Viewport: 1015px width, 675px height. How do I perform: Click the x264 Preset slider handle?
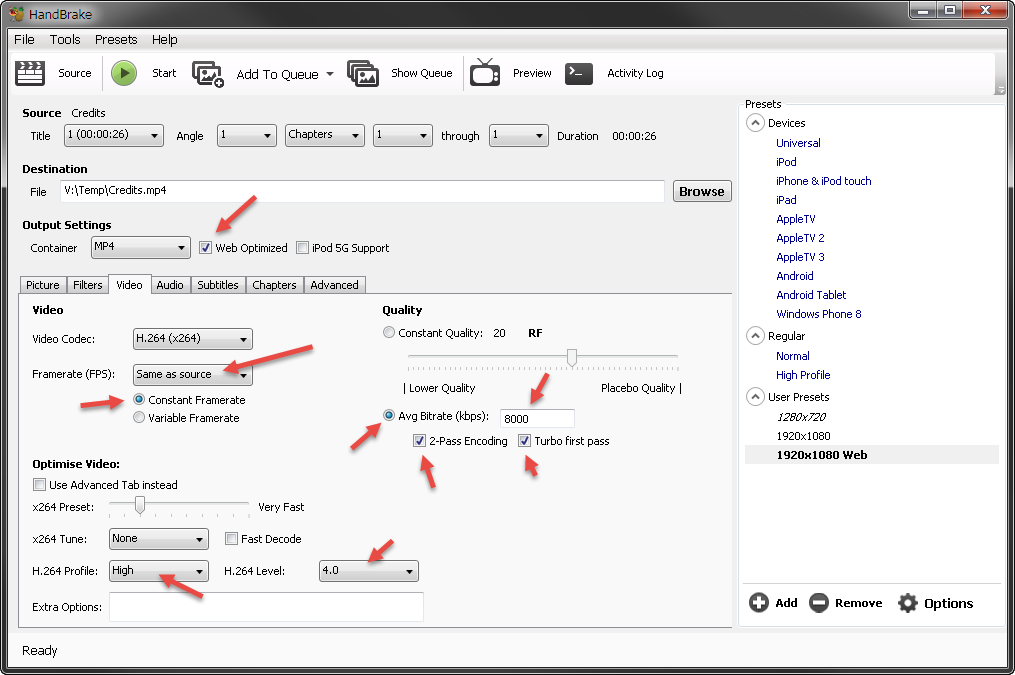pyautogui.click(x=140, y=505)
